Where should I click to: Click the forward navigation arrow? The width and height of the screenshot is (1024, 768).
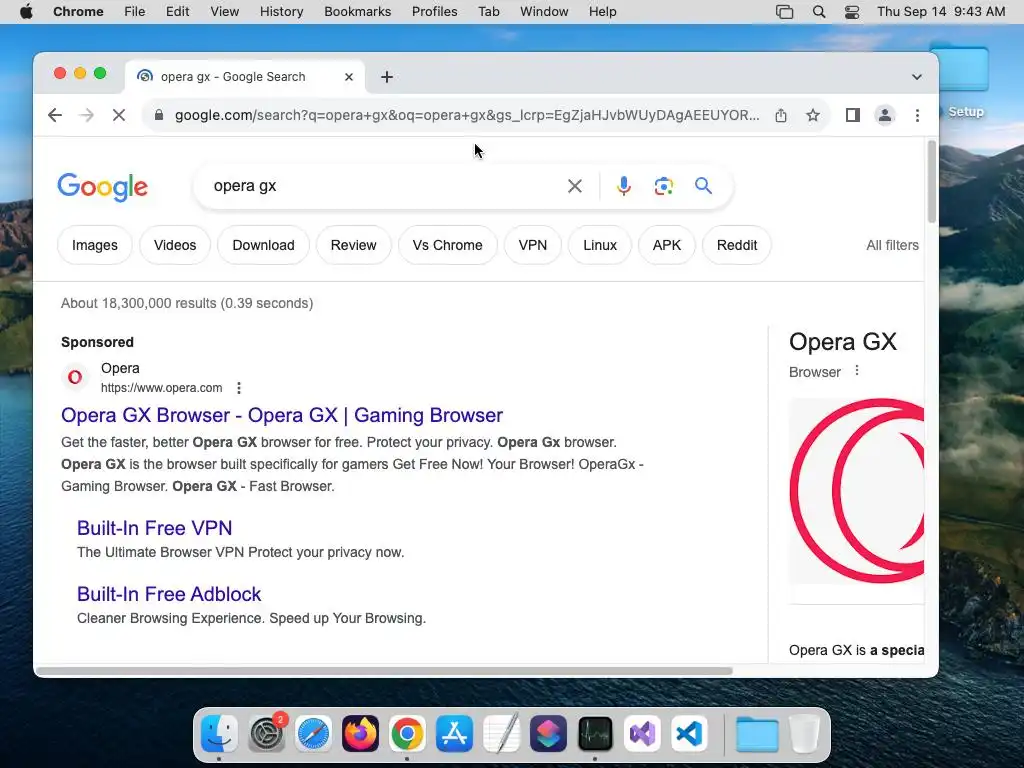(x=86, y=116)
